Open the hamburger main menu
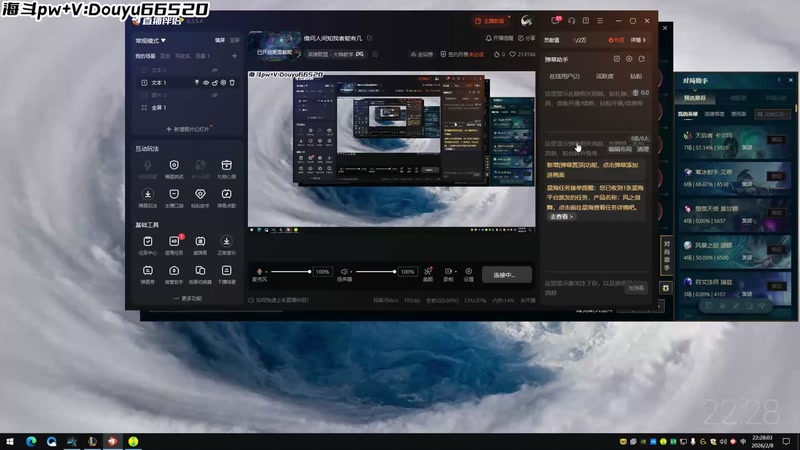Image resolution: width=800 pixels, height=450 pixels. (x=600, y=21)
